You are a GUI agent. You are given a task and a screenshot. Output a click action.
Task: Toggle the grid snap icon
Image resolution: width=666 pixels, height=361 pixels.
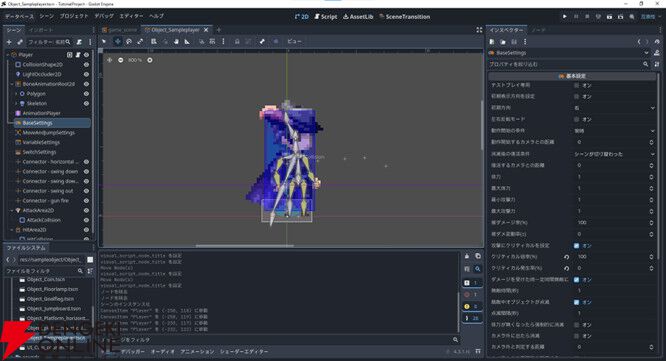click(x=212, y=41)
